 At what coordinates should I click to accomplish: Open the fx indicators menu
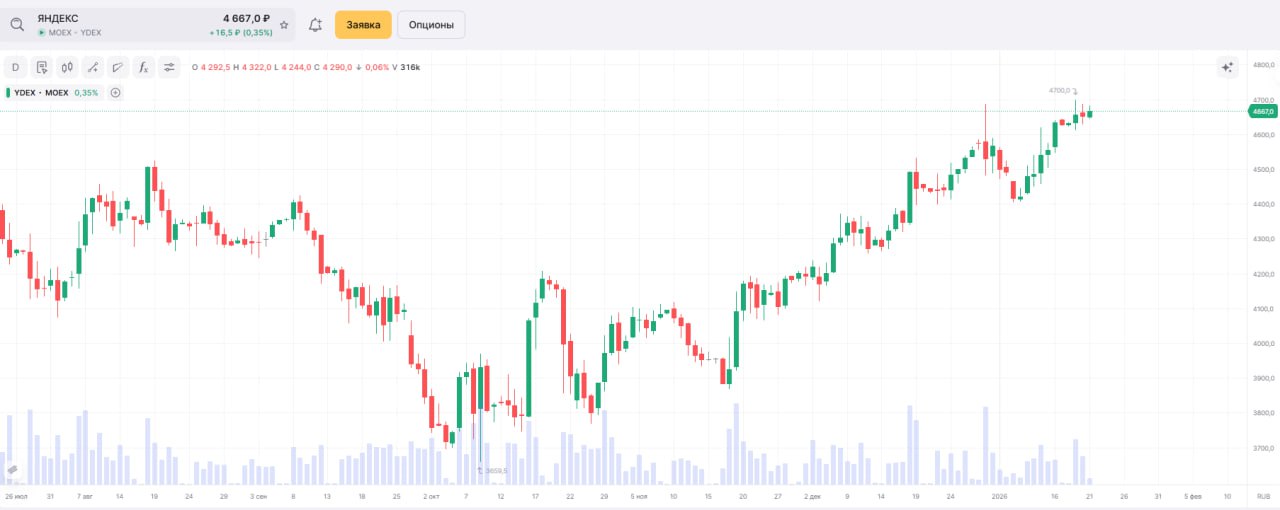[x=143, y=67]
